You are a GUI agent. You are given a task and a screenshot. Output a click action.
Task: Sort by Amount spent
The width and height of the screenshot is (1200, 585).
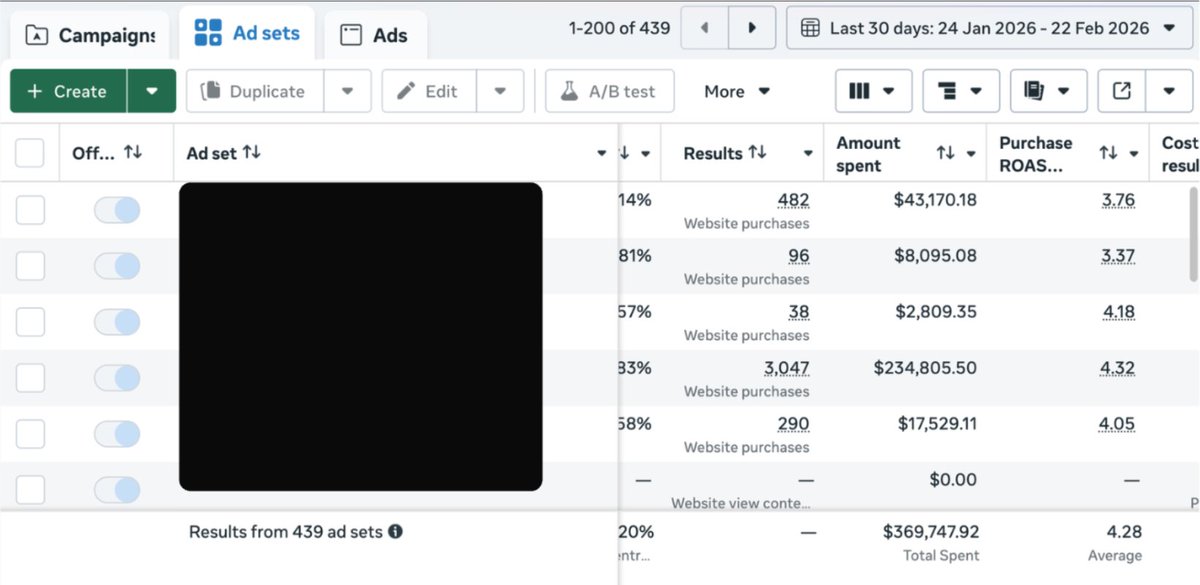click(x=945, y=153)
